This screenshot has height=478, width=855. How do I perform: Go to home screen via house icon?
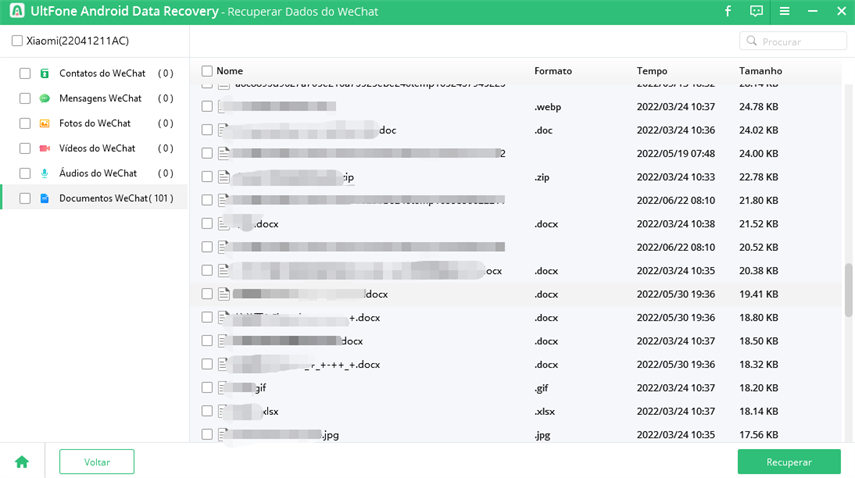click(21, 461)
